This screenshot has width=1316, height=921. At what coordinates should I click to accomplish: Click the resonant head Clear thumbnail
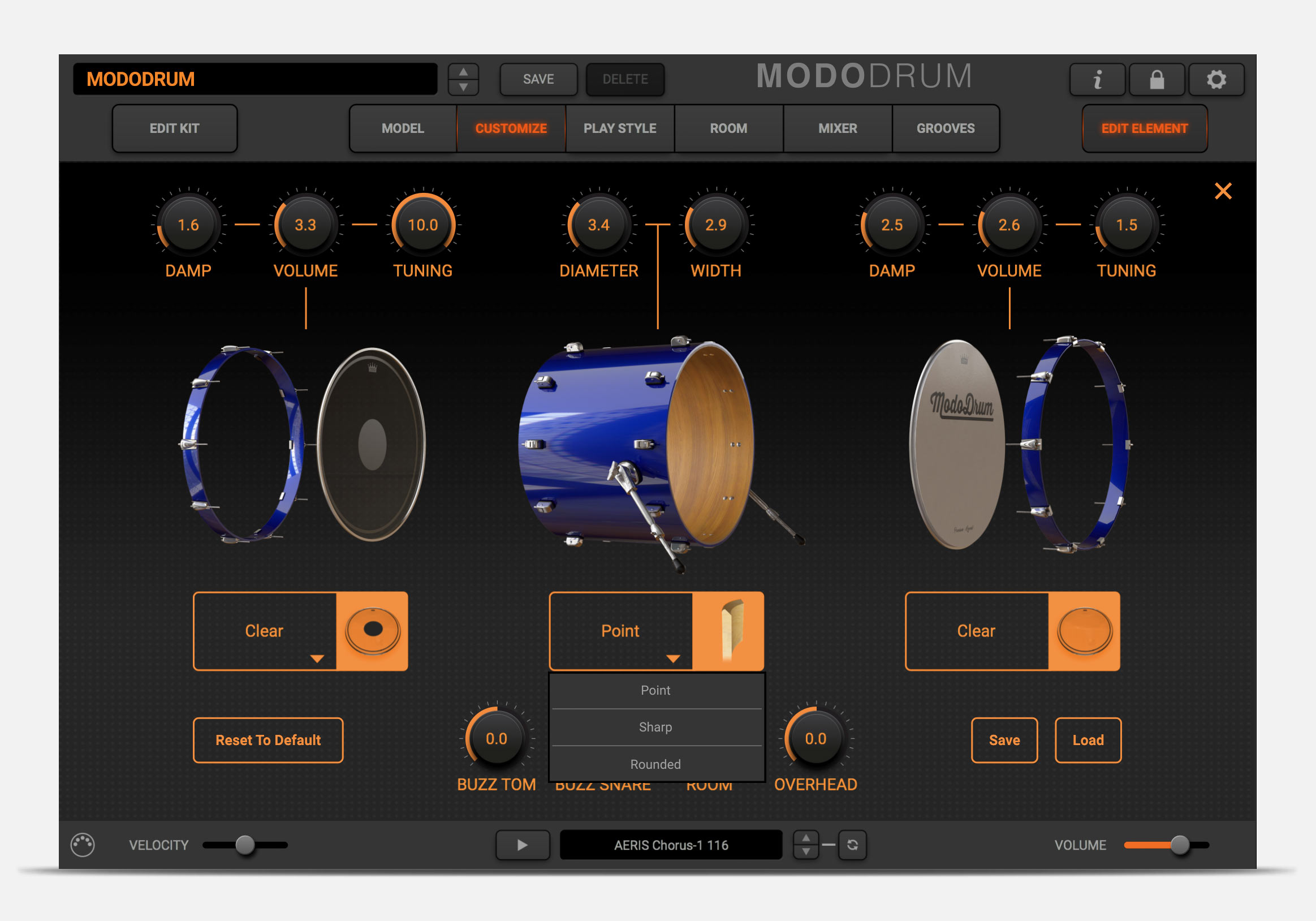[x=1084, y=631]
